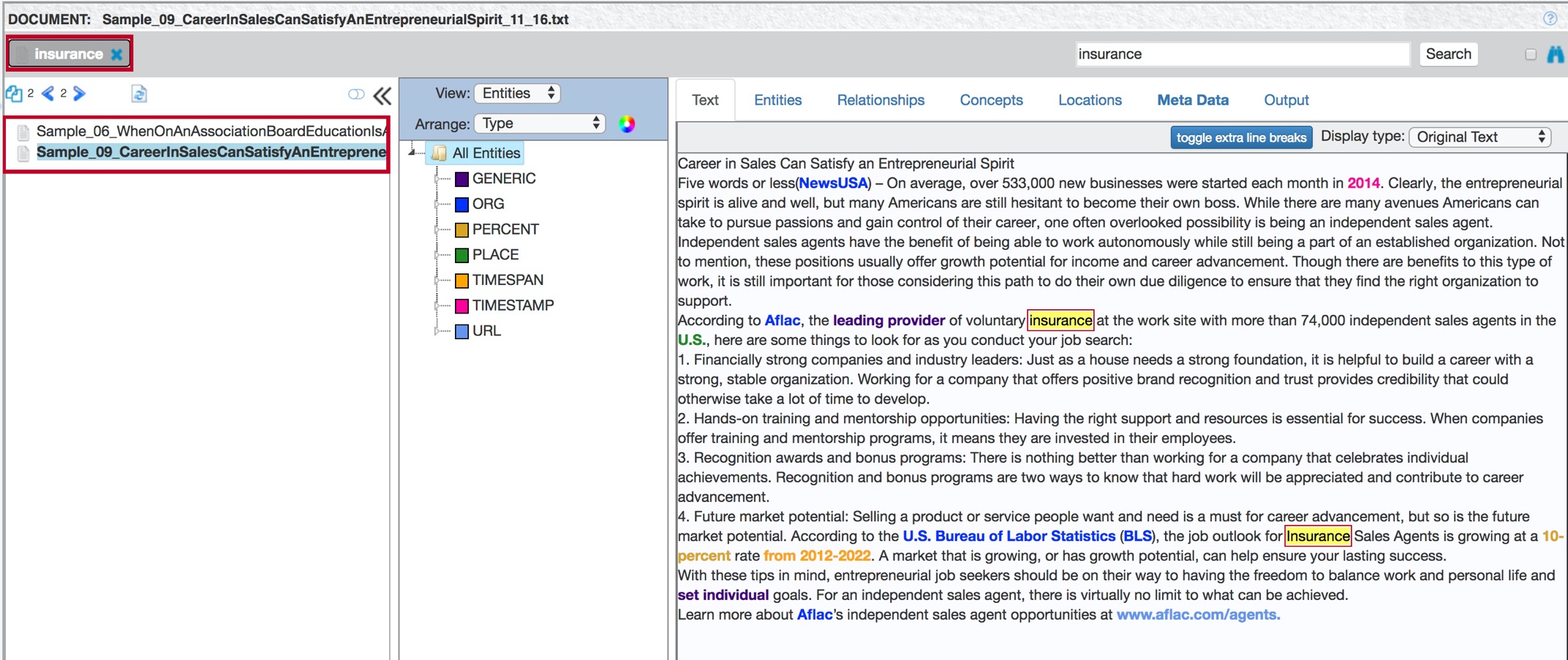Click the stacked documents count icon

[14, 94]
